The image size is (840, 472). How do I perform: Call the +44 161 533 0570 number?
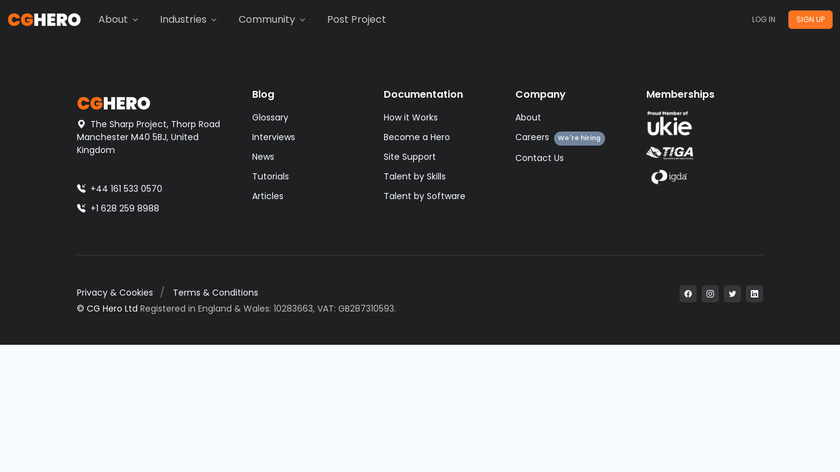coord(126,189)
